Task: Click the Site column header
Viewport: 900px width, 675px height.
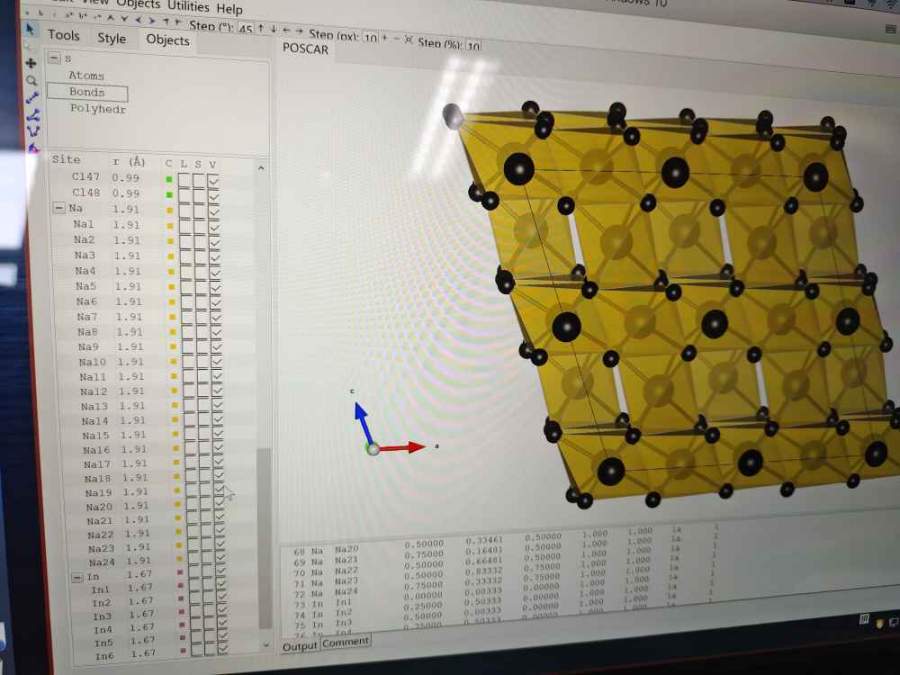Action: (66, 160)
